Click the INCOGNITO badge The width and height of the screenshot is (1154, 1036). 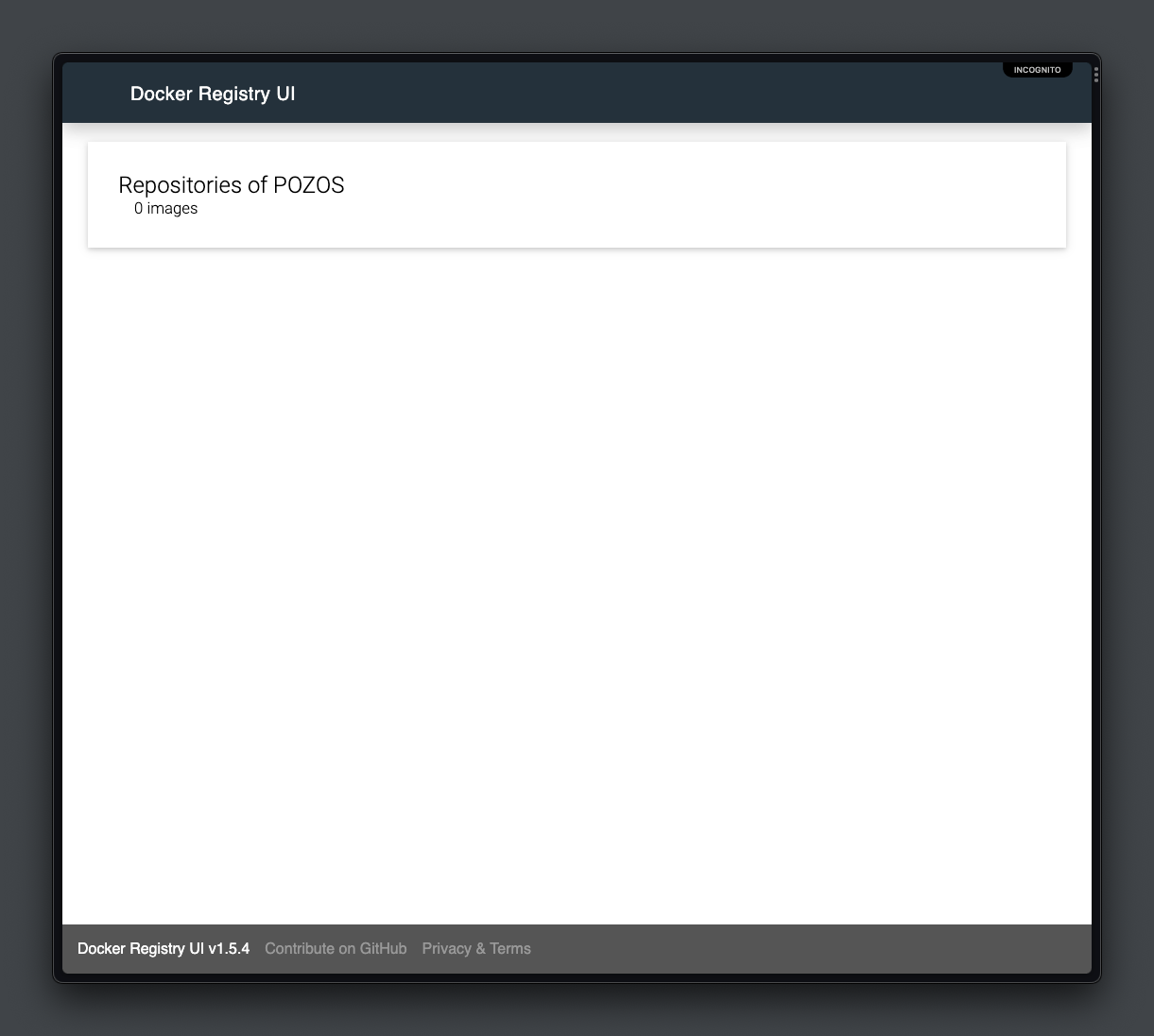pos(1037,70)
